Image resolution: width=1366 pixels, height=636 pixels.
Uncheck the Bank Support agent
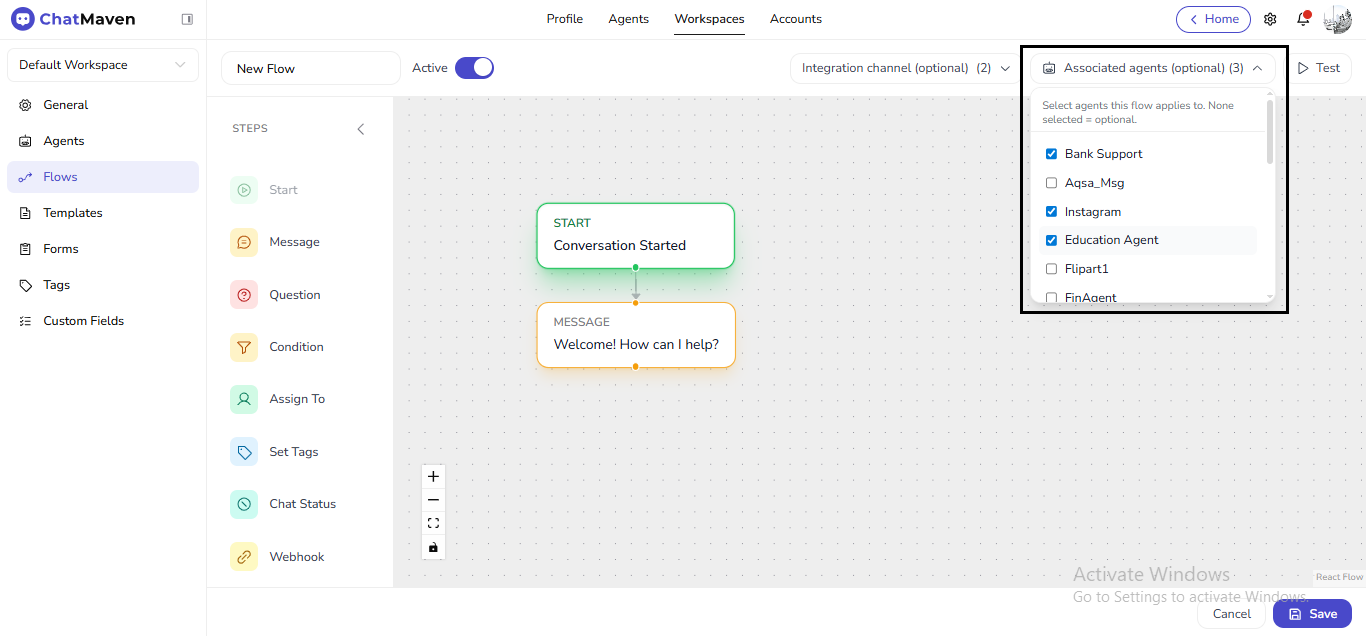tap(1051, 154)
